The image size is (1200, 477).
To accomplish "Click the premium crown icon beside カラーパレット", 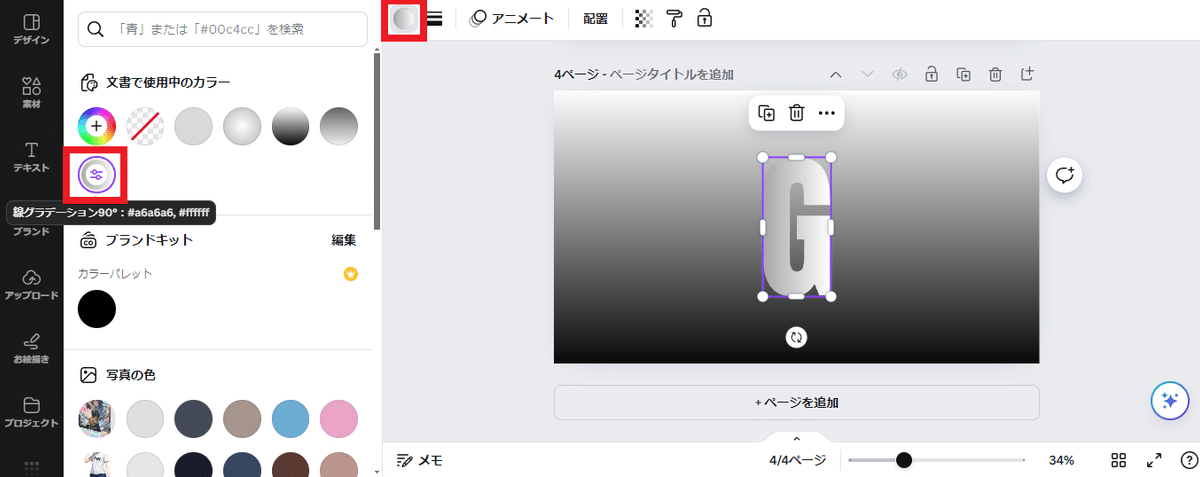I will [350, 273].
